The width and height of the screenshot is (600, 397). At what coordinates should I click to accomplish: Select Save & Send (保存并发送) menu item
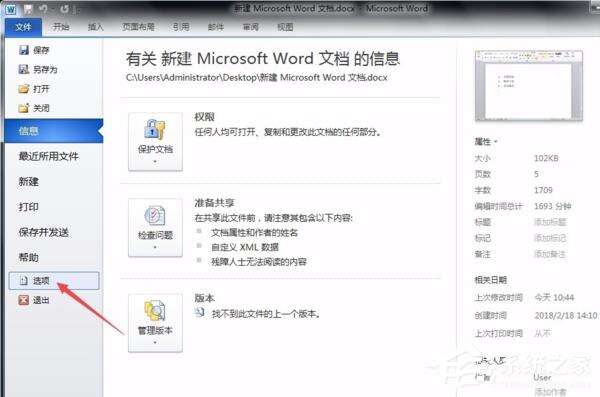44,232
